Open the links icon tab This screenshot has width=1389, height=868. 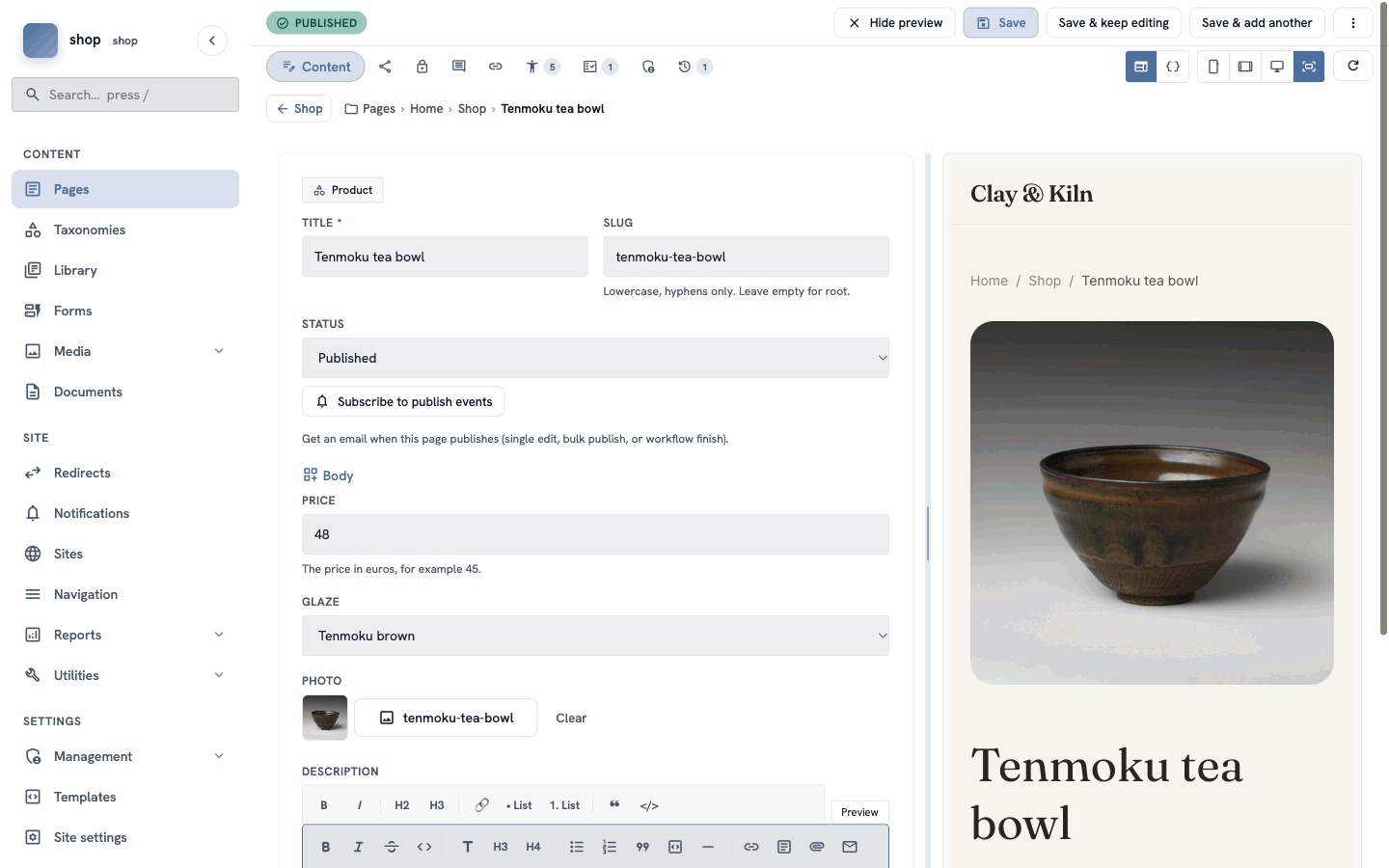pyautogui.click(x=495, y=67)
